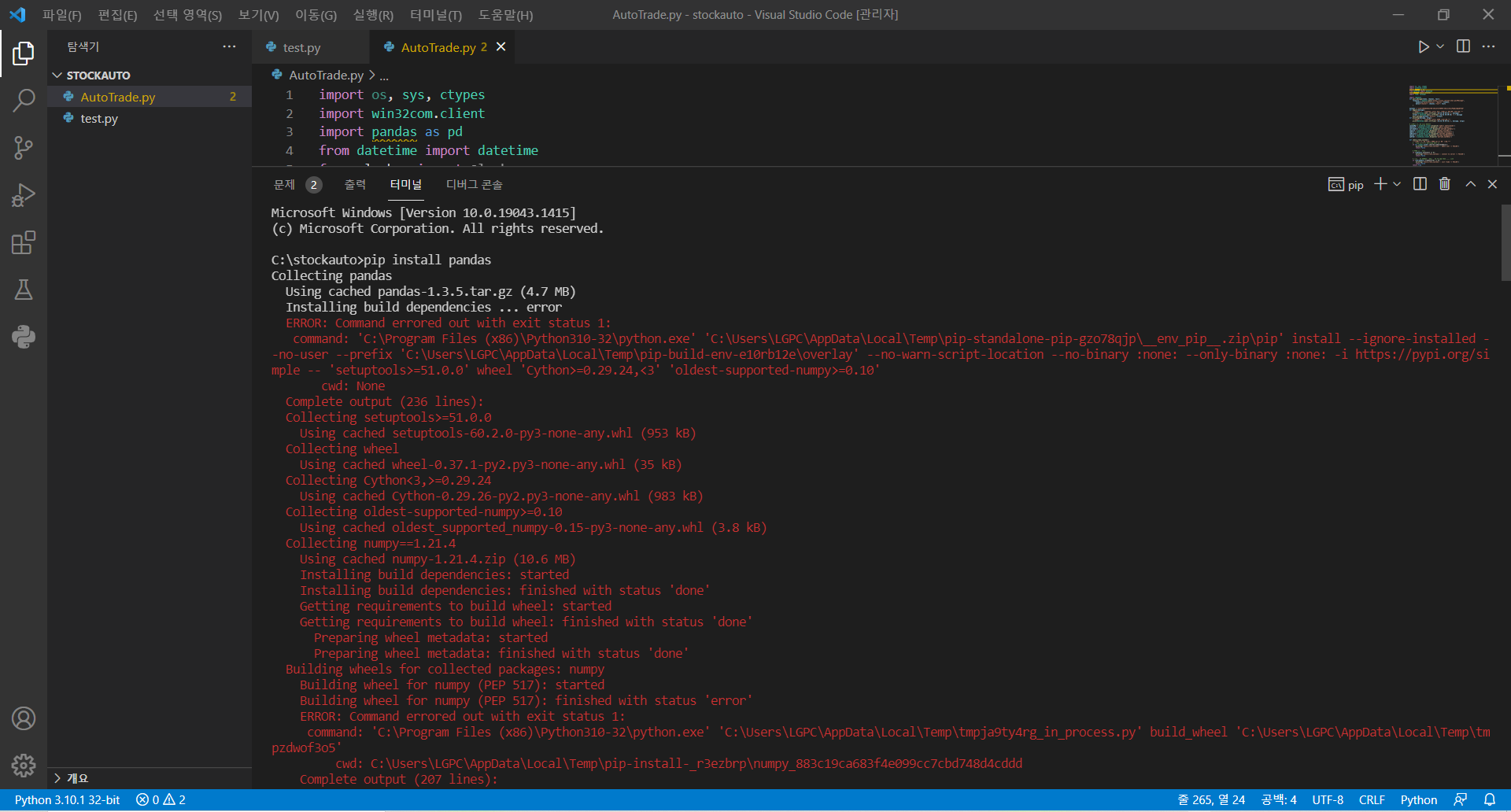Image resolution: width=1511 pixels, height=812 pixels.
Task: Select the AutoTrade.py editor tab
Action: [x=444, y=47]
